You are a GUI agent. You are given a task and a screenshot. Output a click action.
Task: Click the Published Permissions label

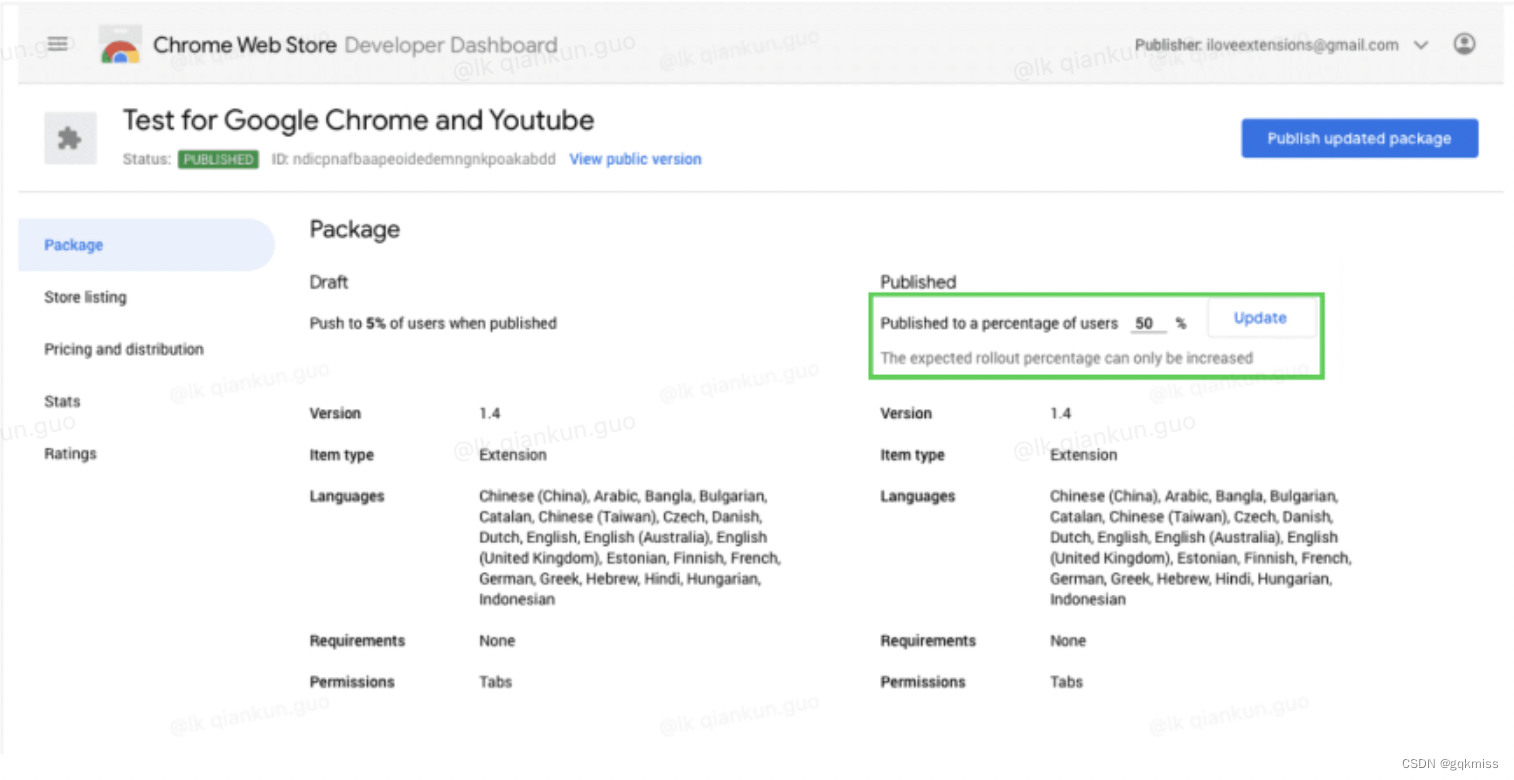[923, 682]
